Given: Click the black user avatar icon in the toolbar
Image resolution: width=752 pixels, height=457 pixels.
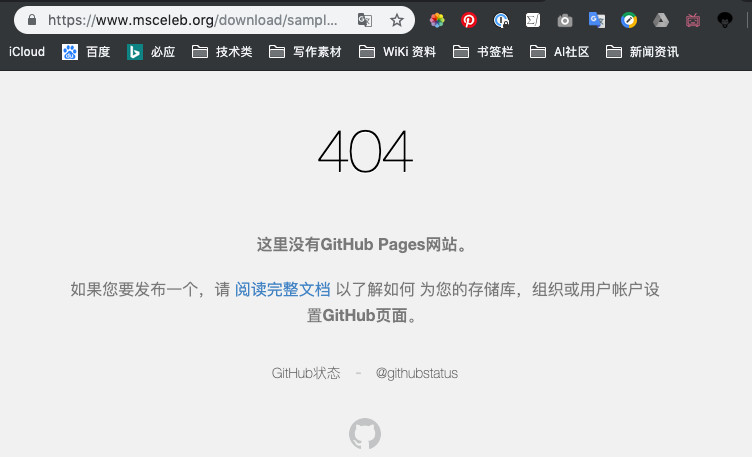Looking at the screenshot, I should tap(725, 20).
